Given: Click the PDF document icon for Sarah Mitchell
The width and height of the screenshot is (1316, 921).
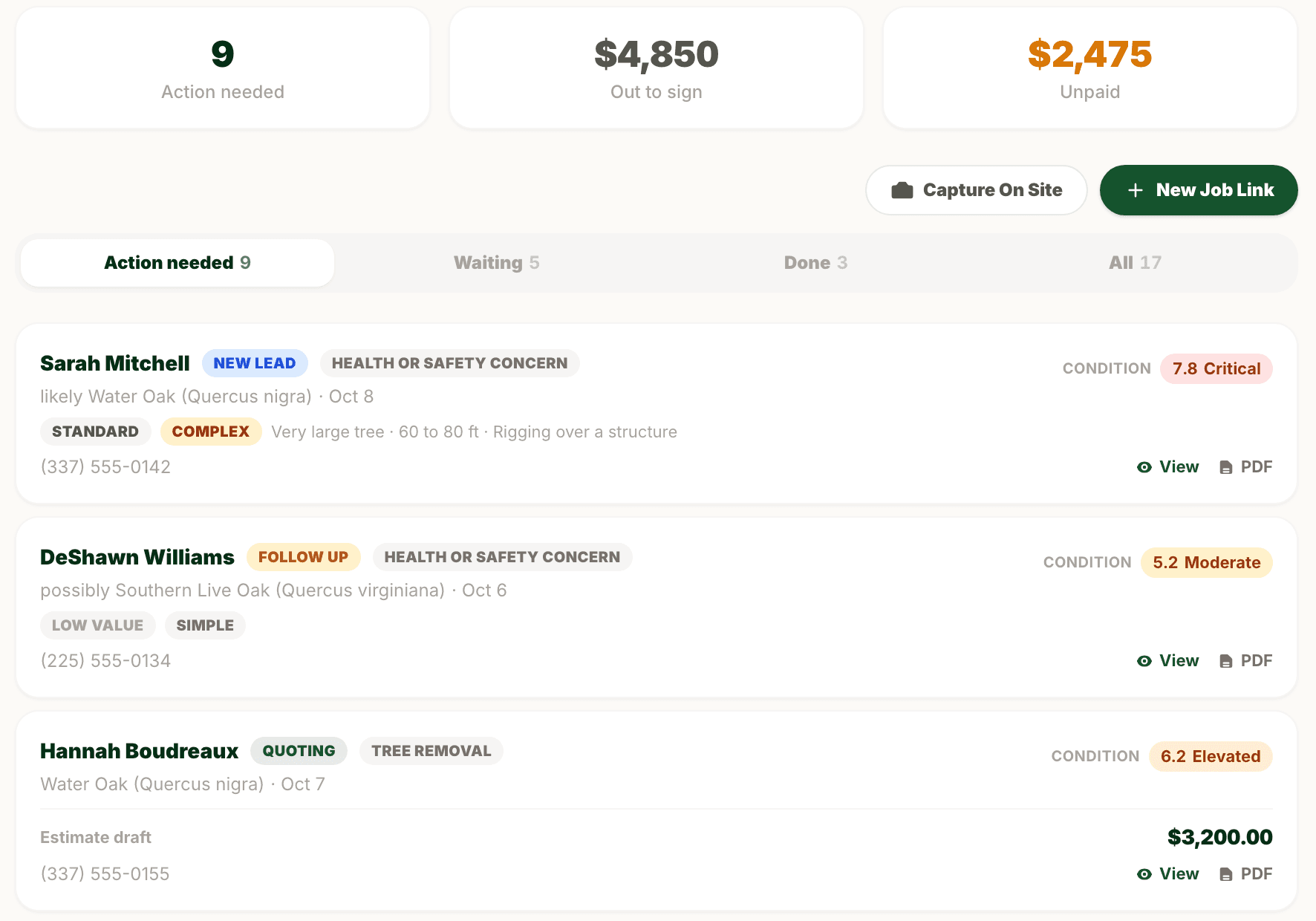Looking at the screenshot, I should coord(1226,467).
